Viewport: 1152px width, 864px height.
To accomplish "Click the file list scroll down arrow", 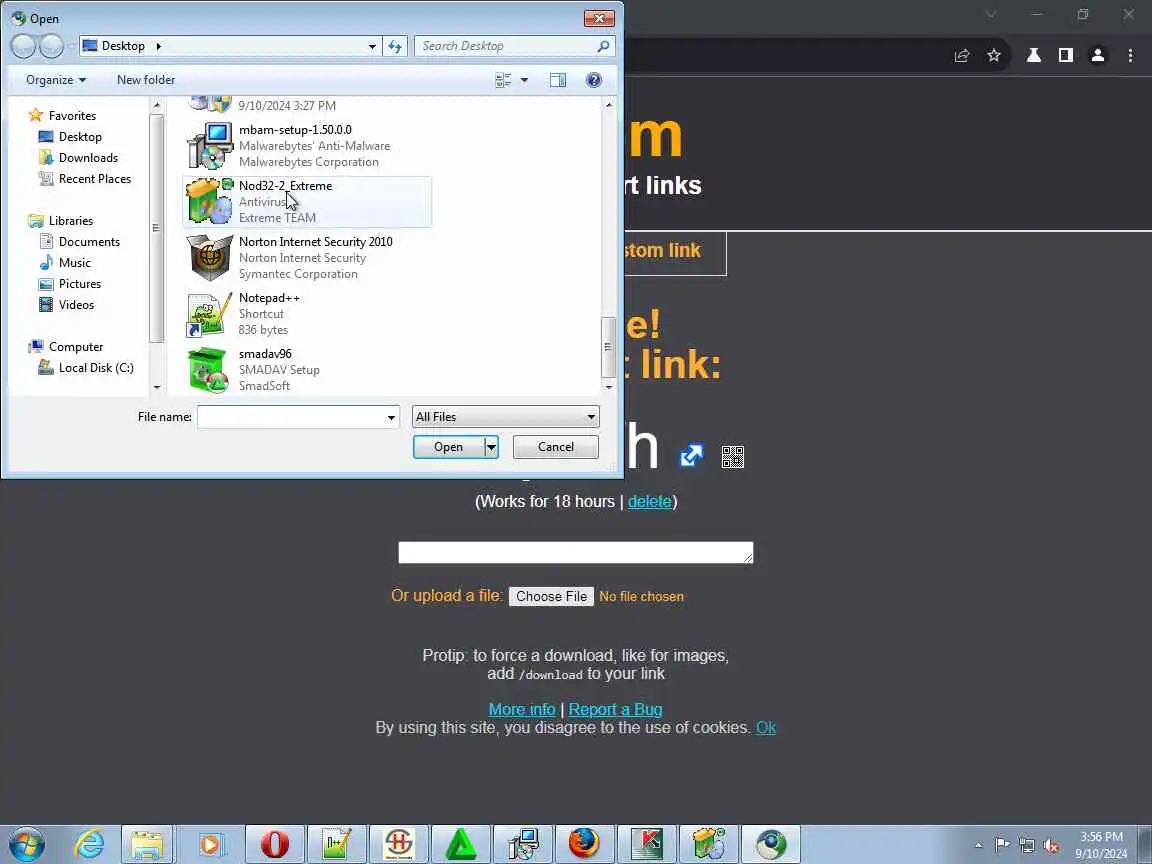I will [x=608, y=386].
